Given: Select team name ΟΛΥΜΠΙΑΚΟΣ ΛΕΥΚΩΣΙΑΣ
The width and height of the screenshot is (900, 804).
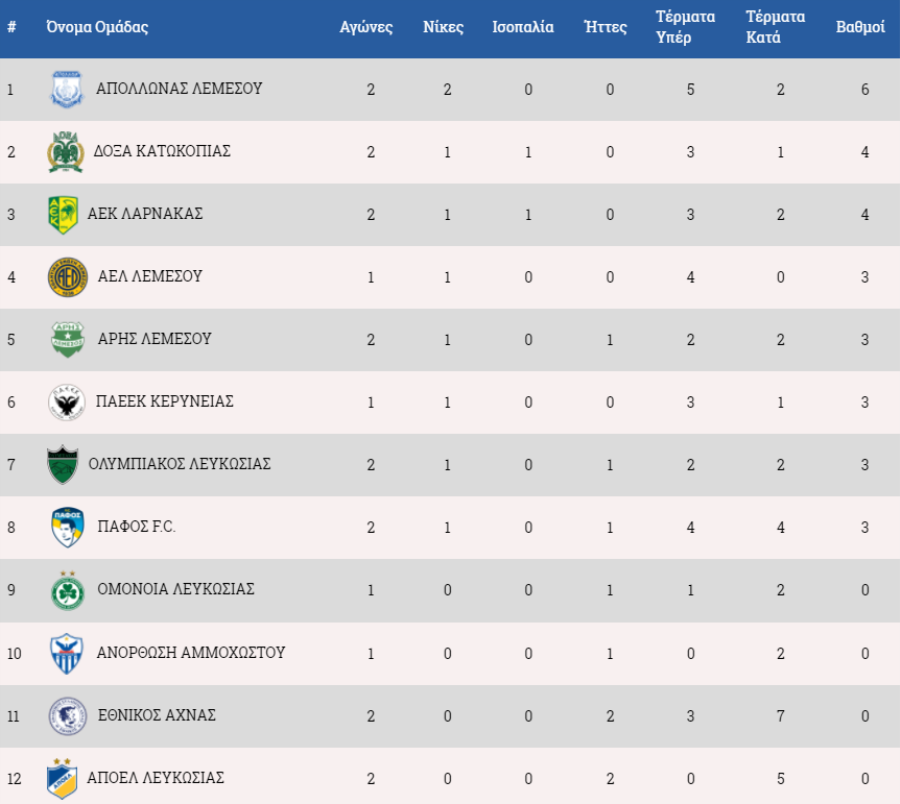Looking at the screenshot, I should [x=180, y=464].
